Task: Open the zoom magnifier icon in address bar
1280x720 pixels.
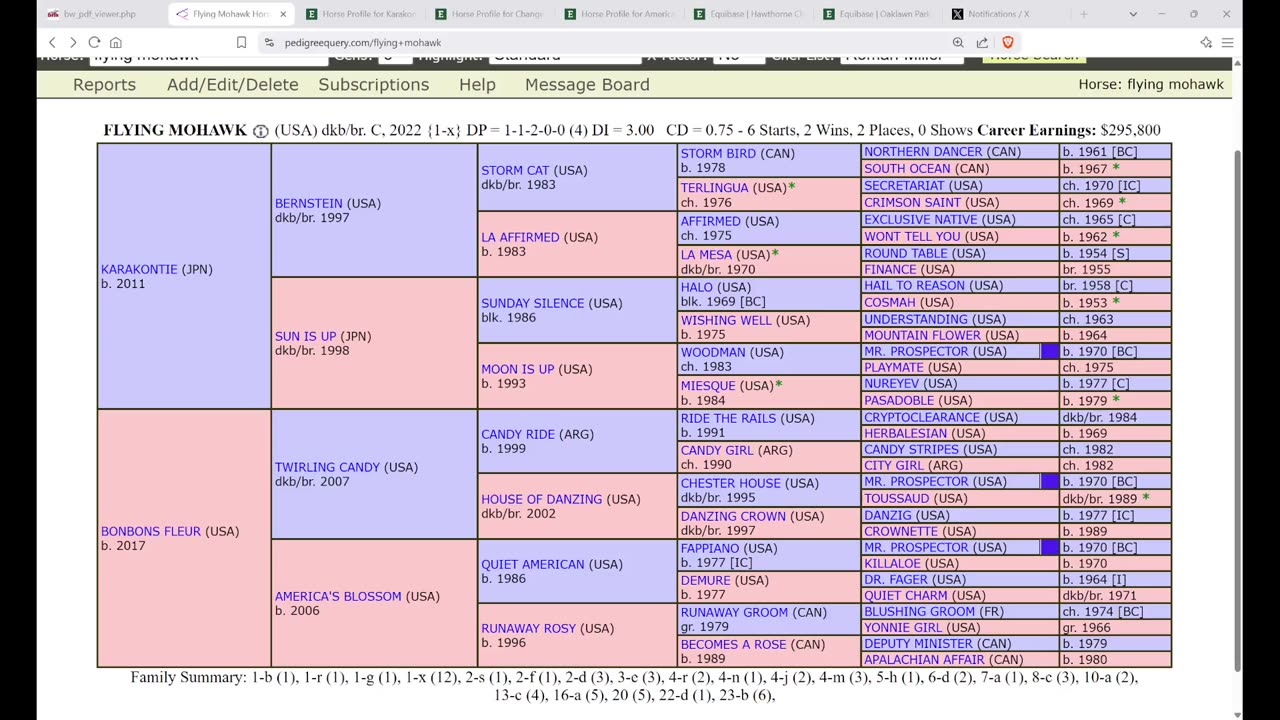Action: pos(958,42)
